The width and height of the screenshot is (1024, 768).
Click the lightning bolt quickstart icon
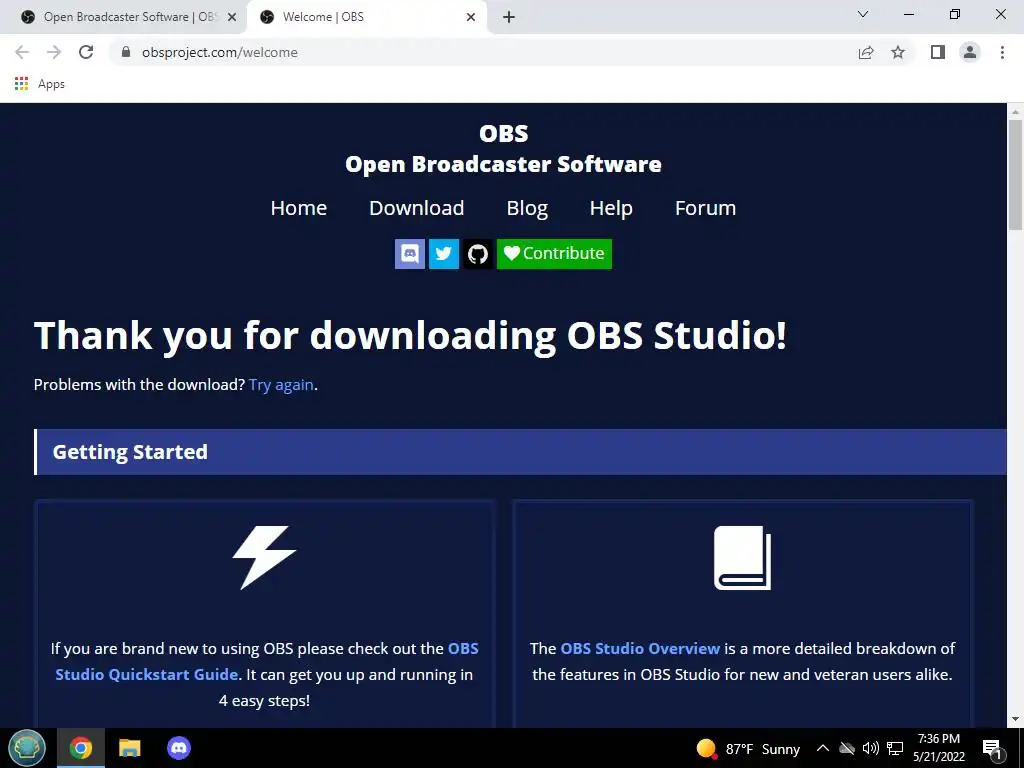[x=264, y=557]
